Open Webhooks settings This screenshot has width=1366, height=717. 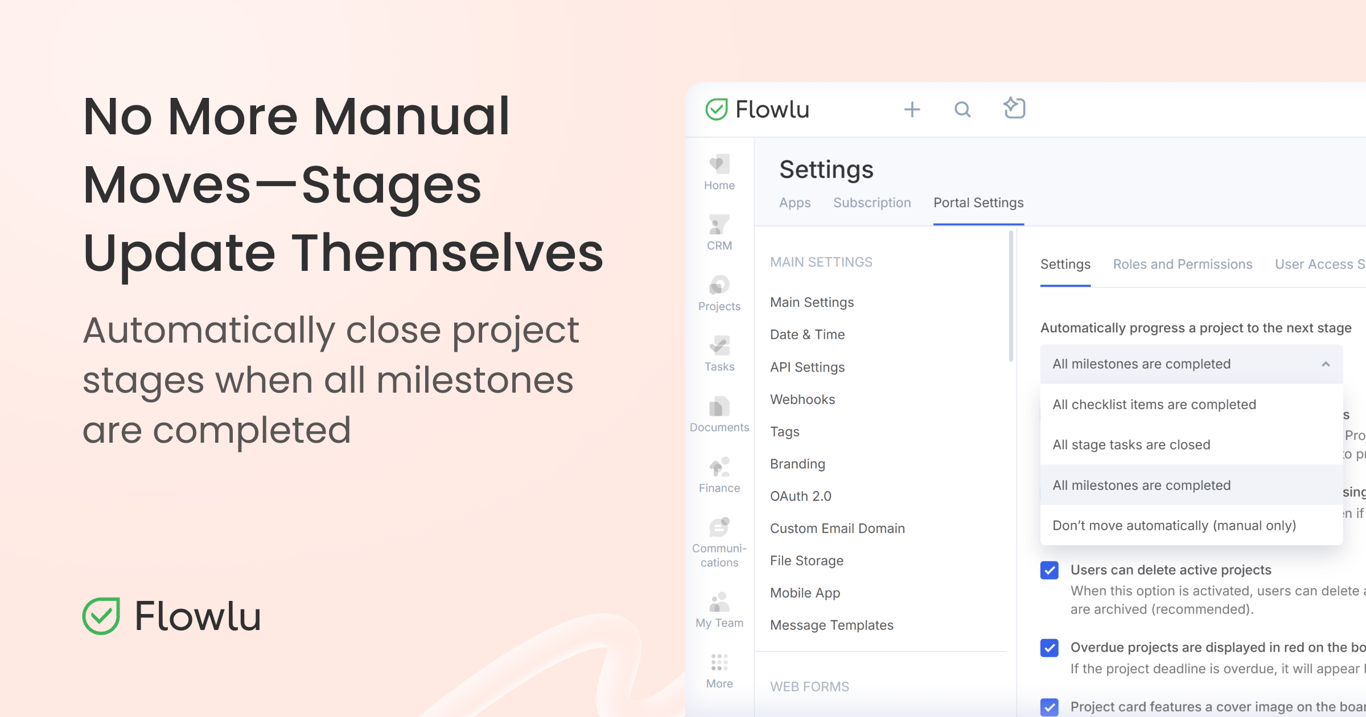802,399
